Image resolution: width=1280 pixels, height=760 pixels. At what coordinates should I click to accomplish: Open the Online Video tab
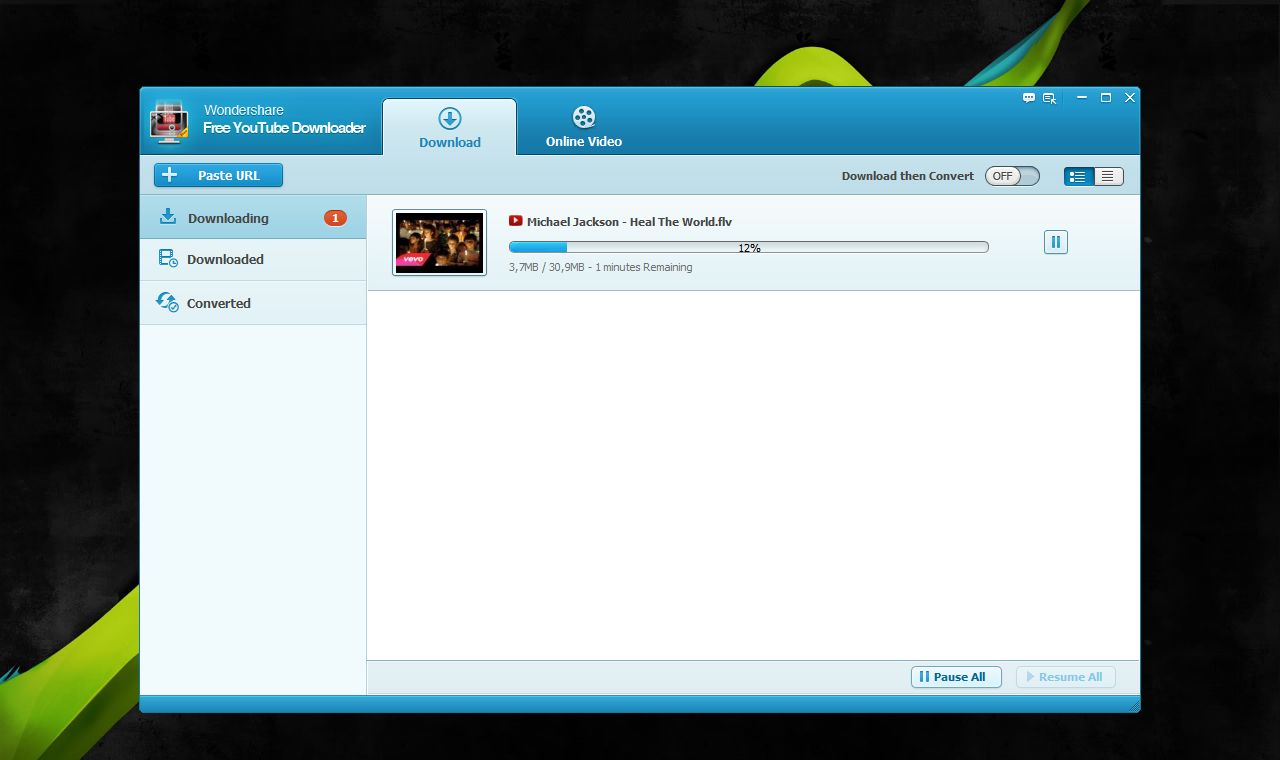(584, 127)
